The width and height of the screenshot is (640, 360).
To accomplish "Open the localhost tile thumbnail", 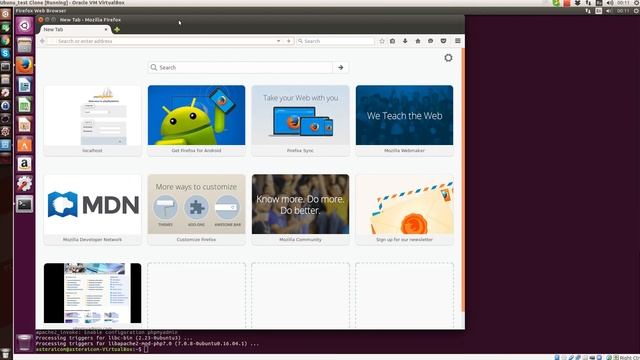I will (x=93, y=115).
